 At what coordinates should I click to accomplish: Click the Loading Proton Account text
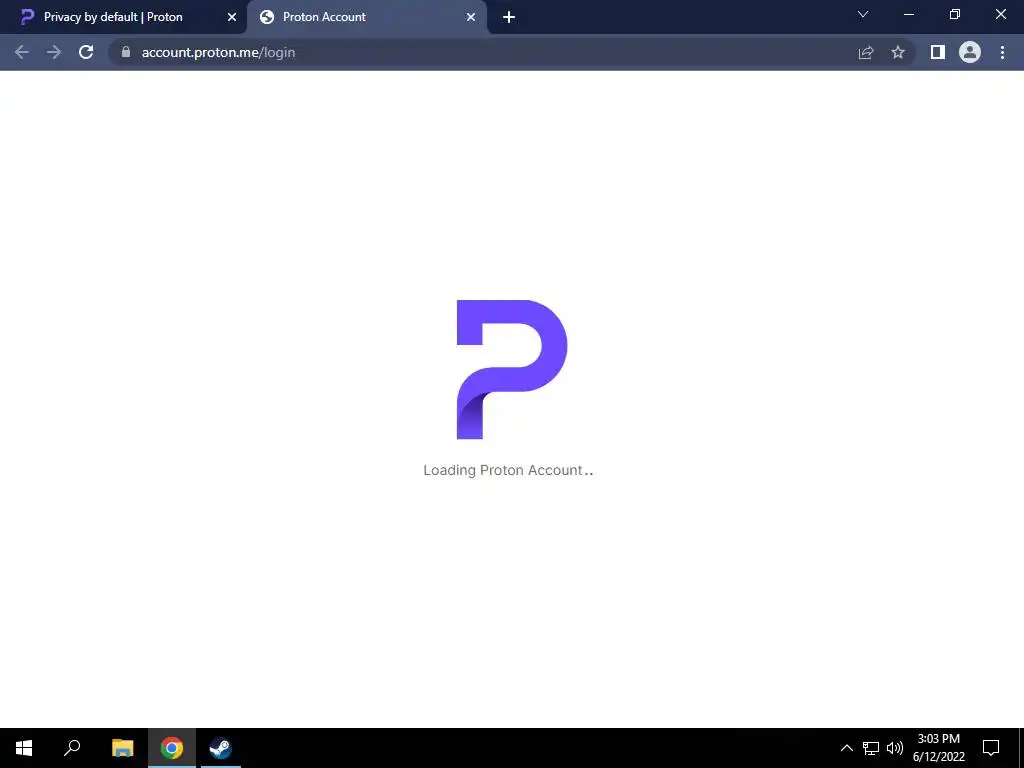point(508,470)
